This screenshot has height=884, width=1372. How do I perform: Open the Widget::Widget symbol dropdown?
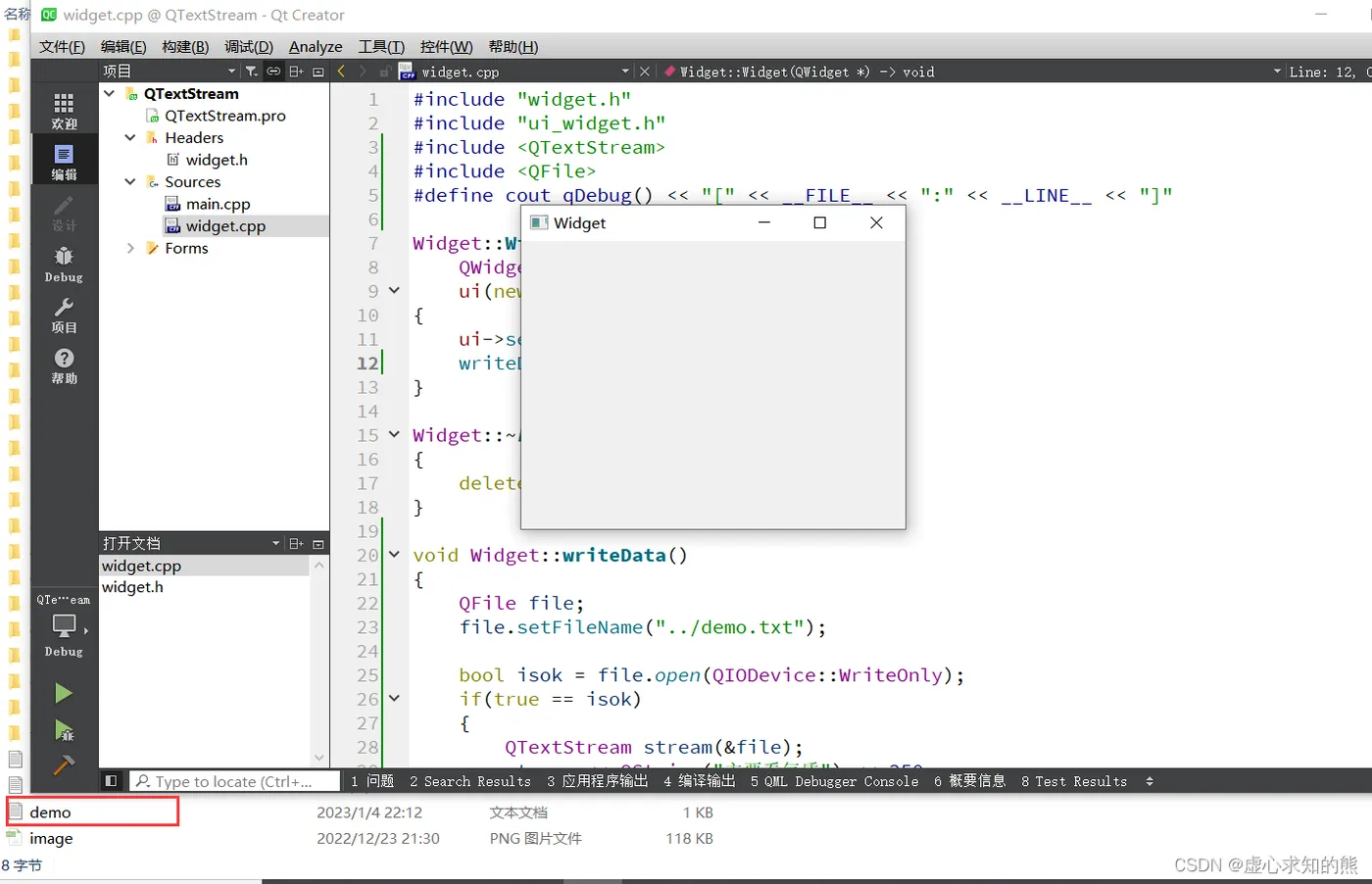point(1277,72)
